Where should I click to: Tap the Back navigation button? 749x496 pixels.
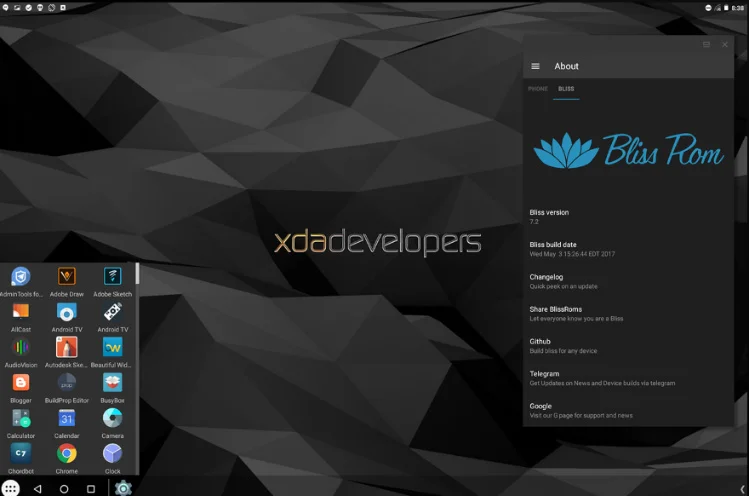38,489
